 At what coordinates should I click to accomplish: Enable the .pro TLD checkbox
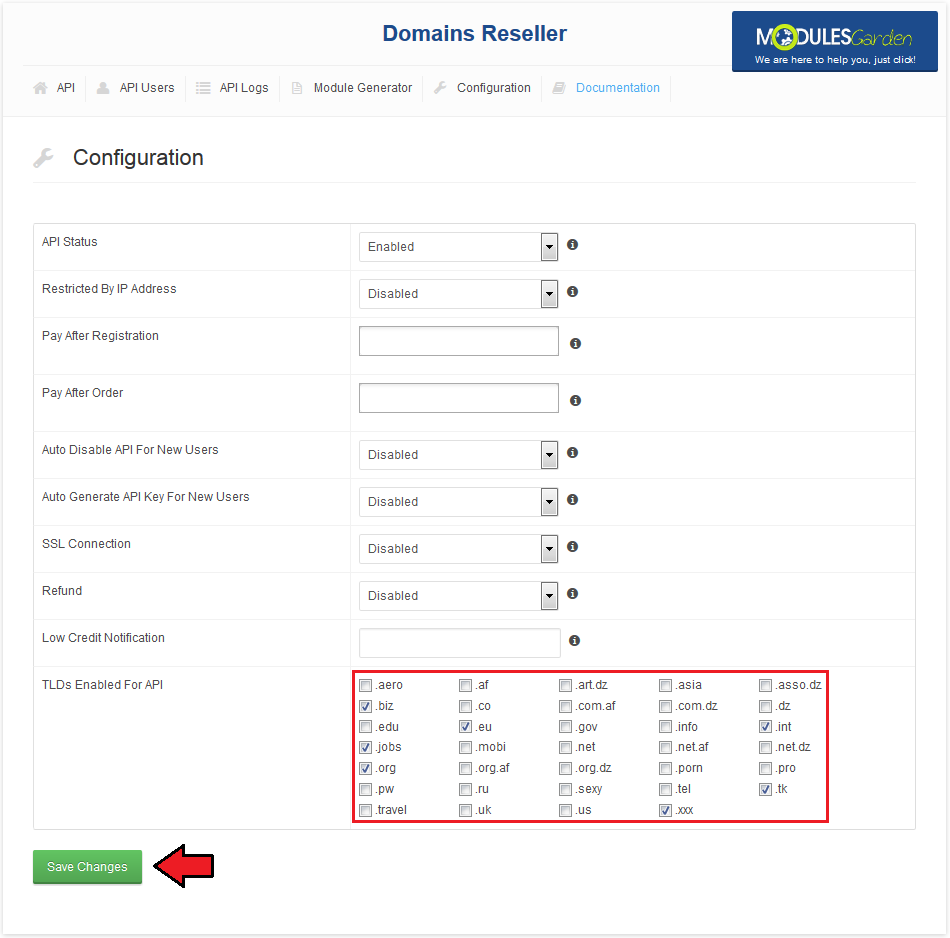pyautogui.click(x=765, y=768)
